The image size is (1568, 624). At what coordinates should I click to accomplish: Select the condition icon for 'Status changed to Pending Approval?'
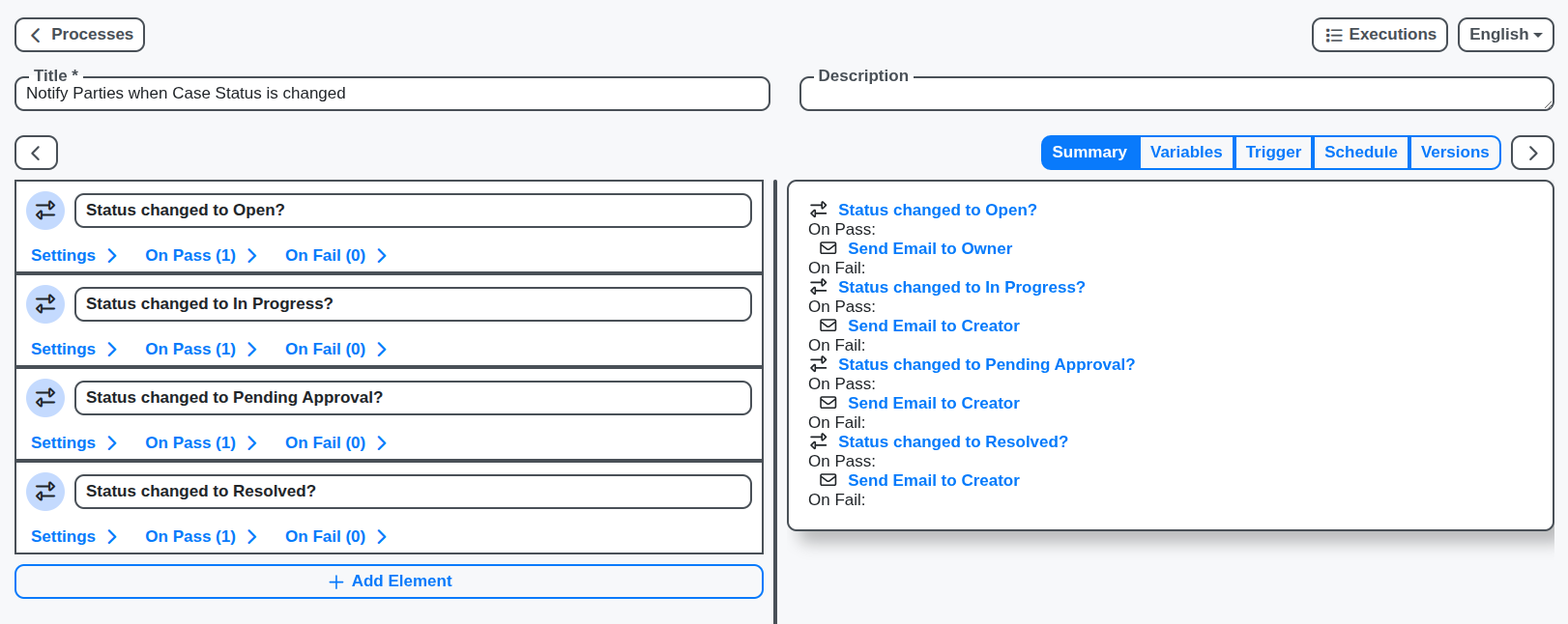(x=45, y=397)
